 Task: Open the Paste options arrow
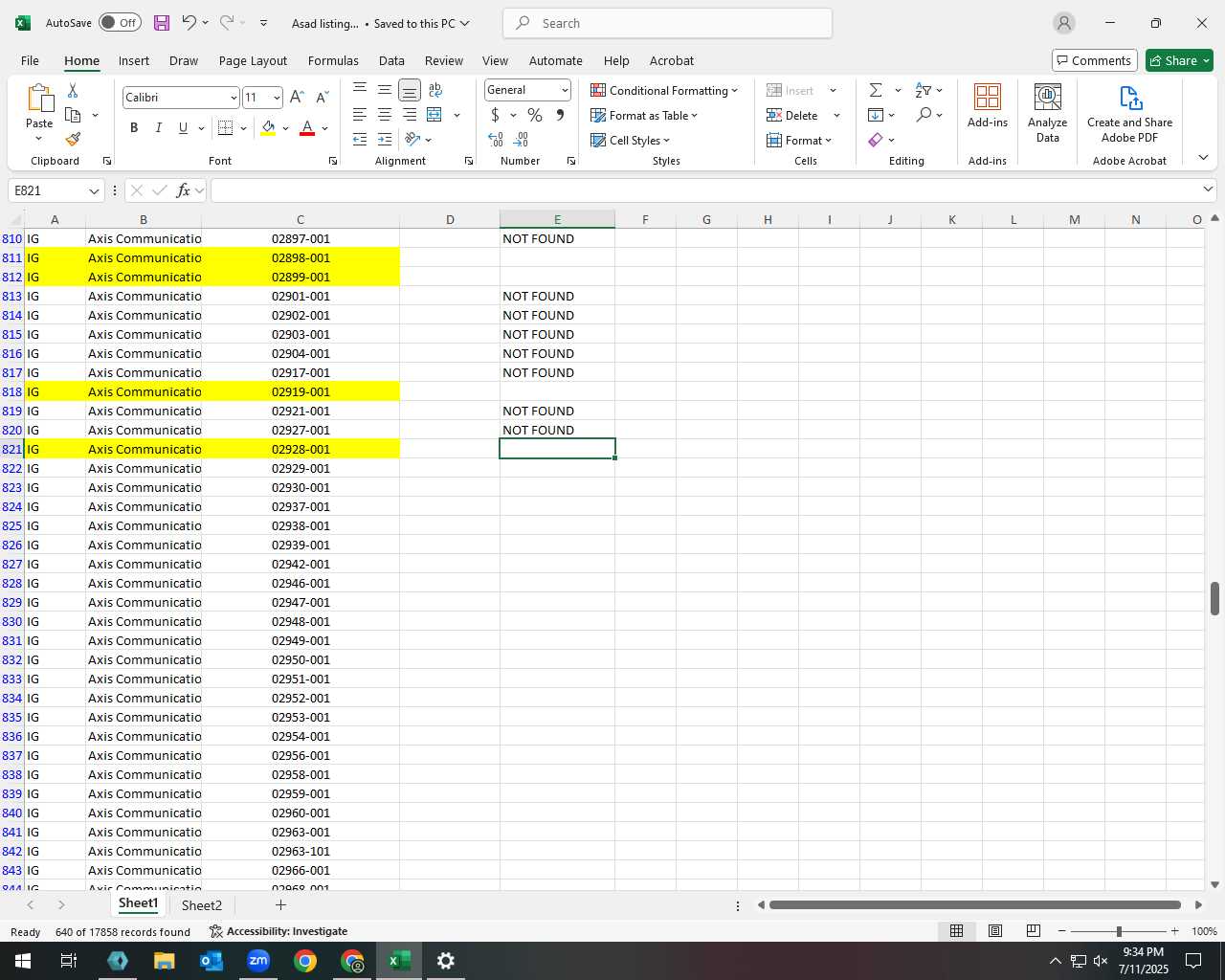pyautogui.click(x=39, y=139)
